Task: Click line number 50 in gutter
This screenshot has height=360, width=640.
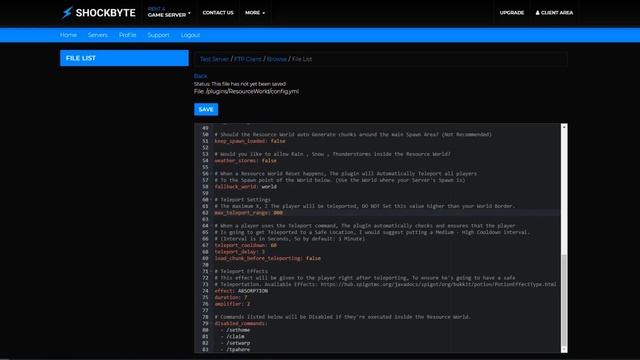Action: (205, 134)
